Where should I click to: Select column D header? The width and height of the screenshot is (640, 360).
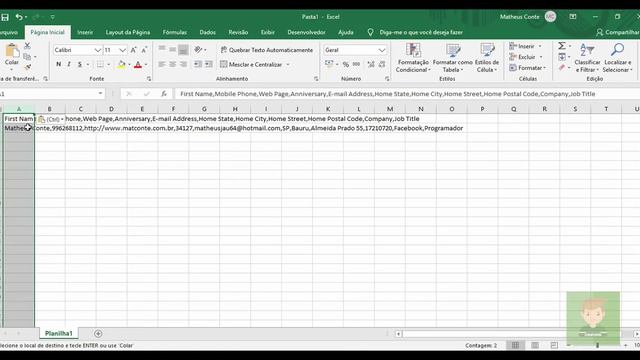111,109
